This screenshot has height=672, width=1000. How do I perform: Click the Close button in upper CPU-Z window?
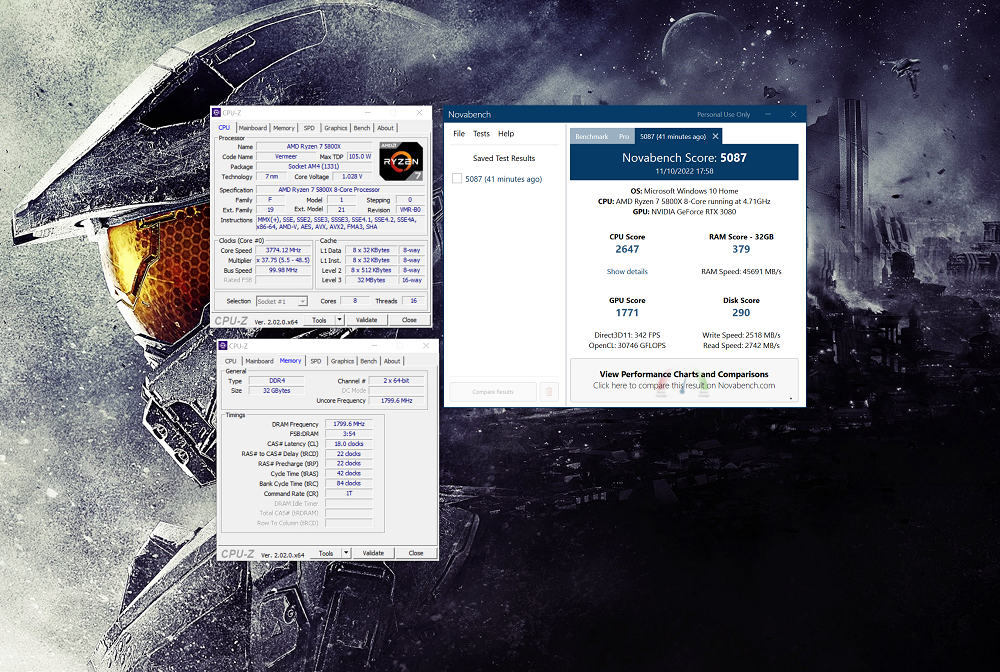409,320
